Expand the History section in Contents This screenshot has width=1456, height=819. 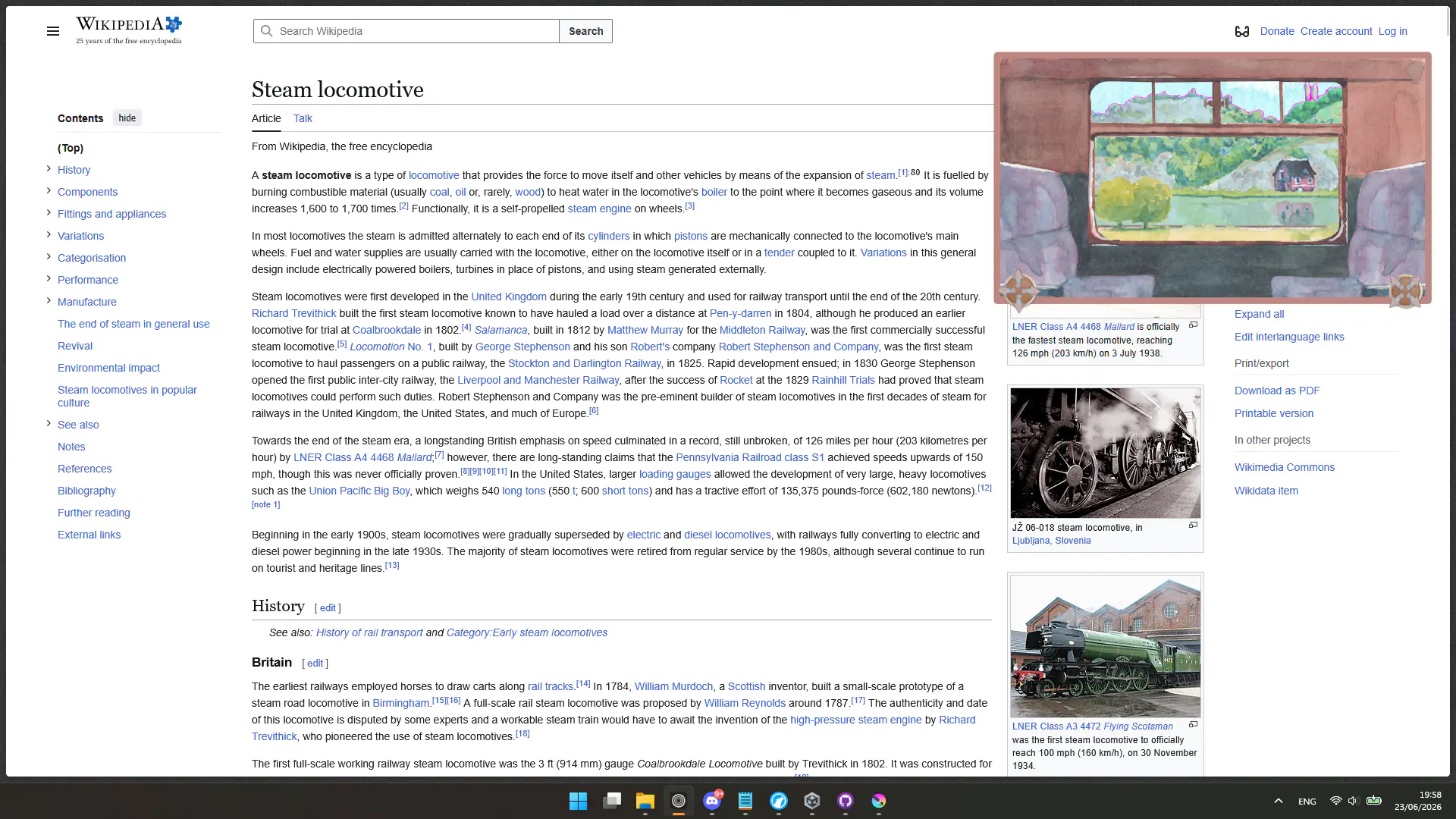49,169
